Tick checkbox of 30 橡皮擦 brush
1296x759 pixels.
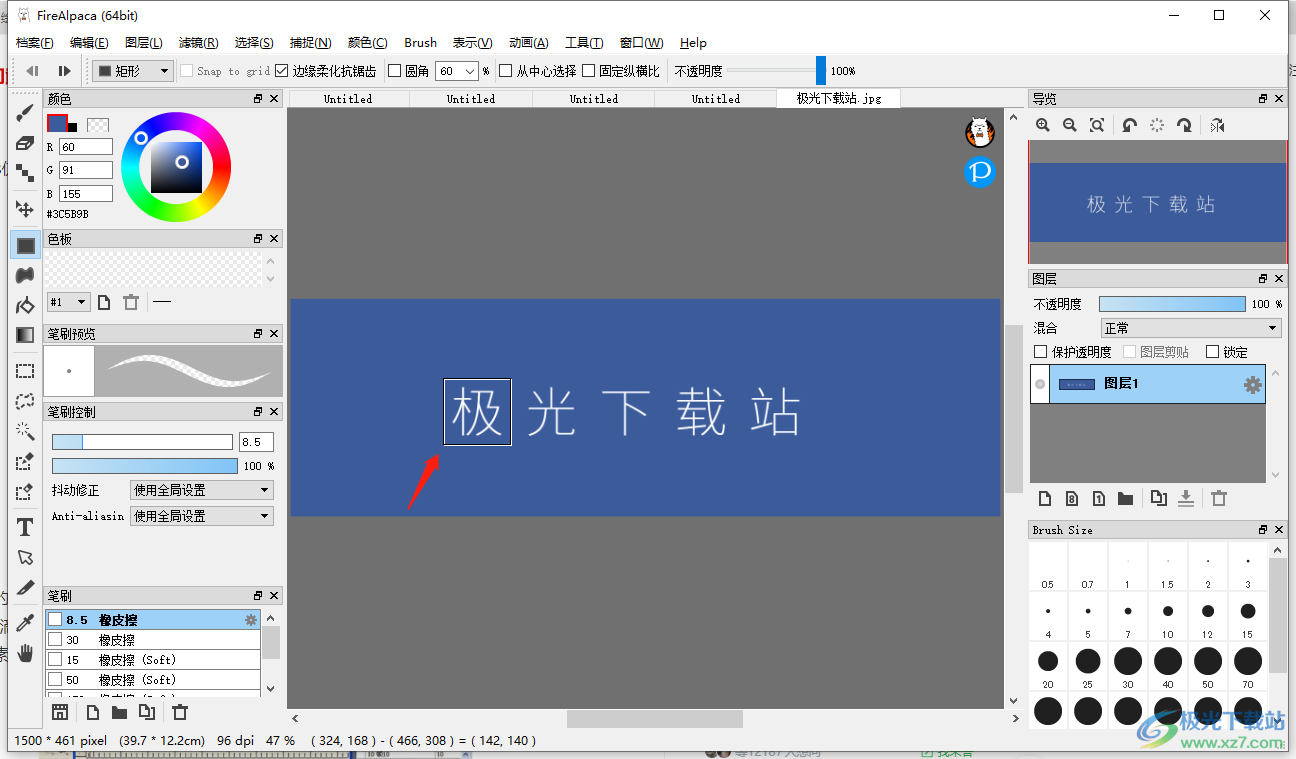click(x=55, y=640)
